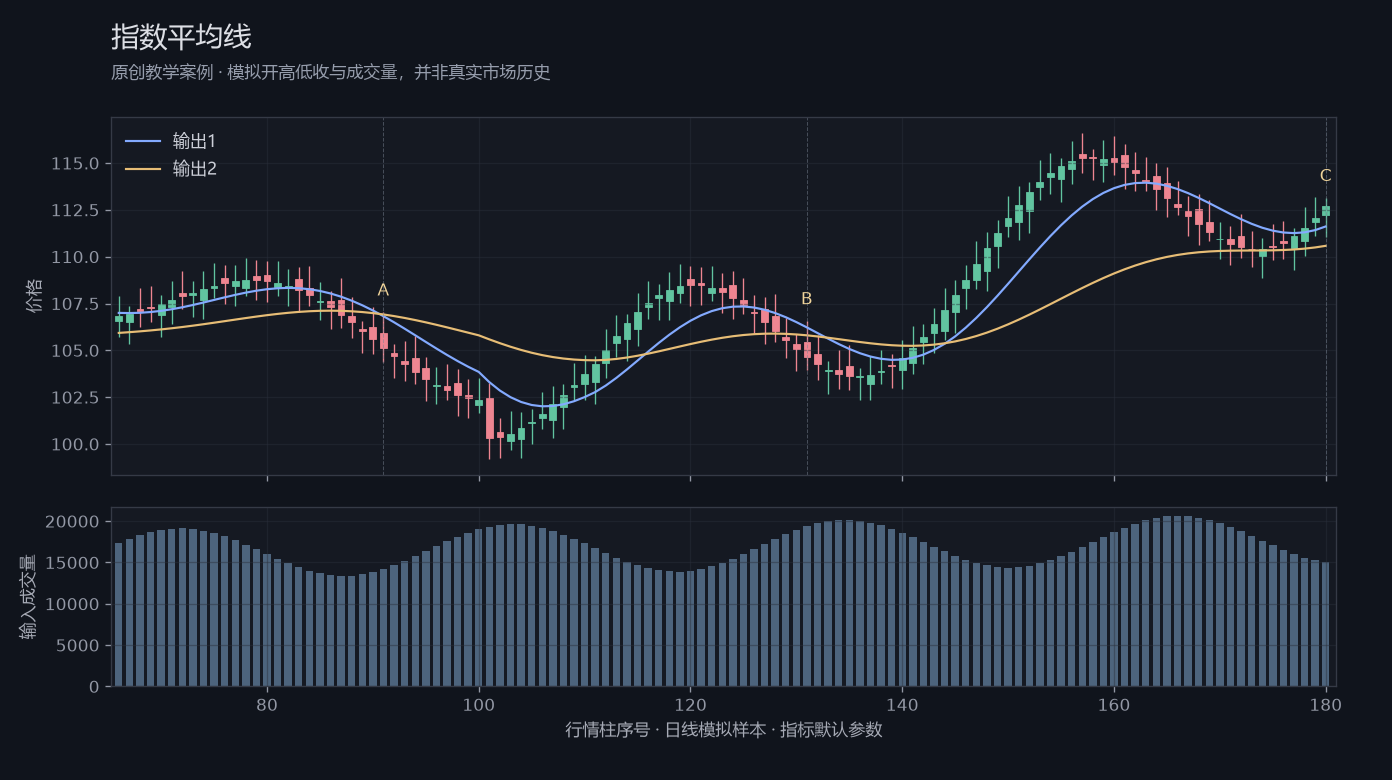Click price axis tick 102.5
The width and height of the screenshot is (1392, 780).
[x=75, y=398]
